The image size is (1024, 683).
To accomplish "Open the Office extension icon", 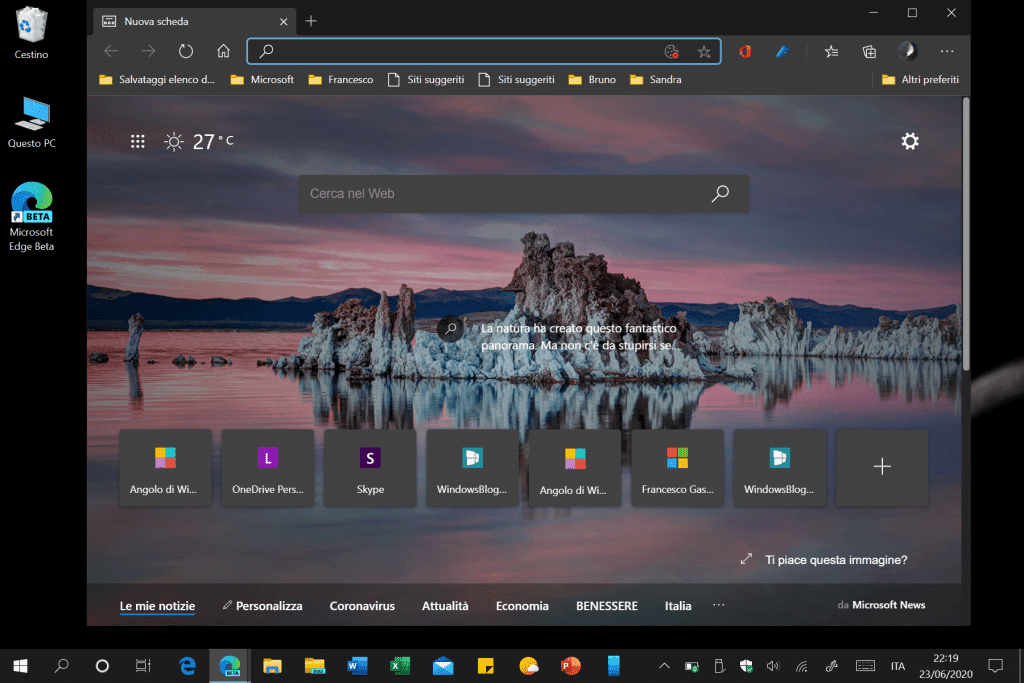I will [x=745, y=51].
